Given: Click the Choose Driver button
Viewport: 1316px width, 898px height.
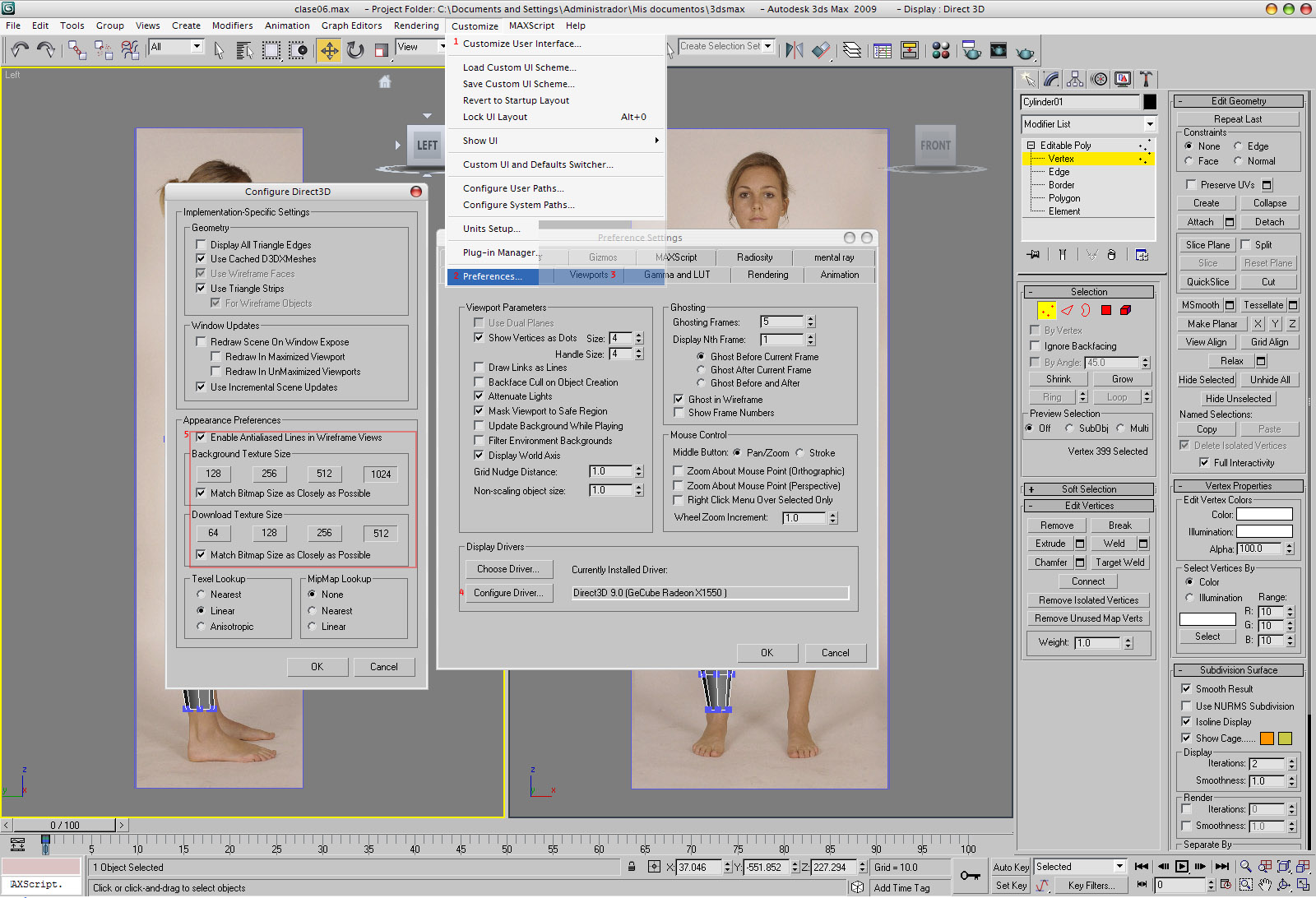Looking at the screenshot, I should (508, 569).
